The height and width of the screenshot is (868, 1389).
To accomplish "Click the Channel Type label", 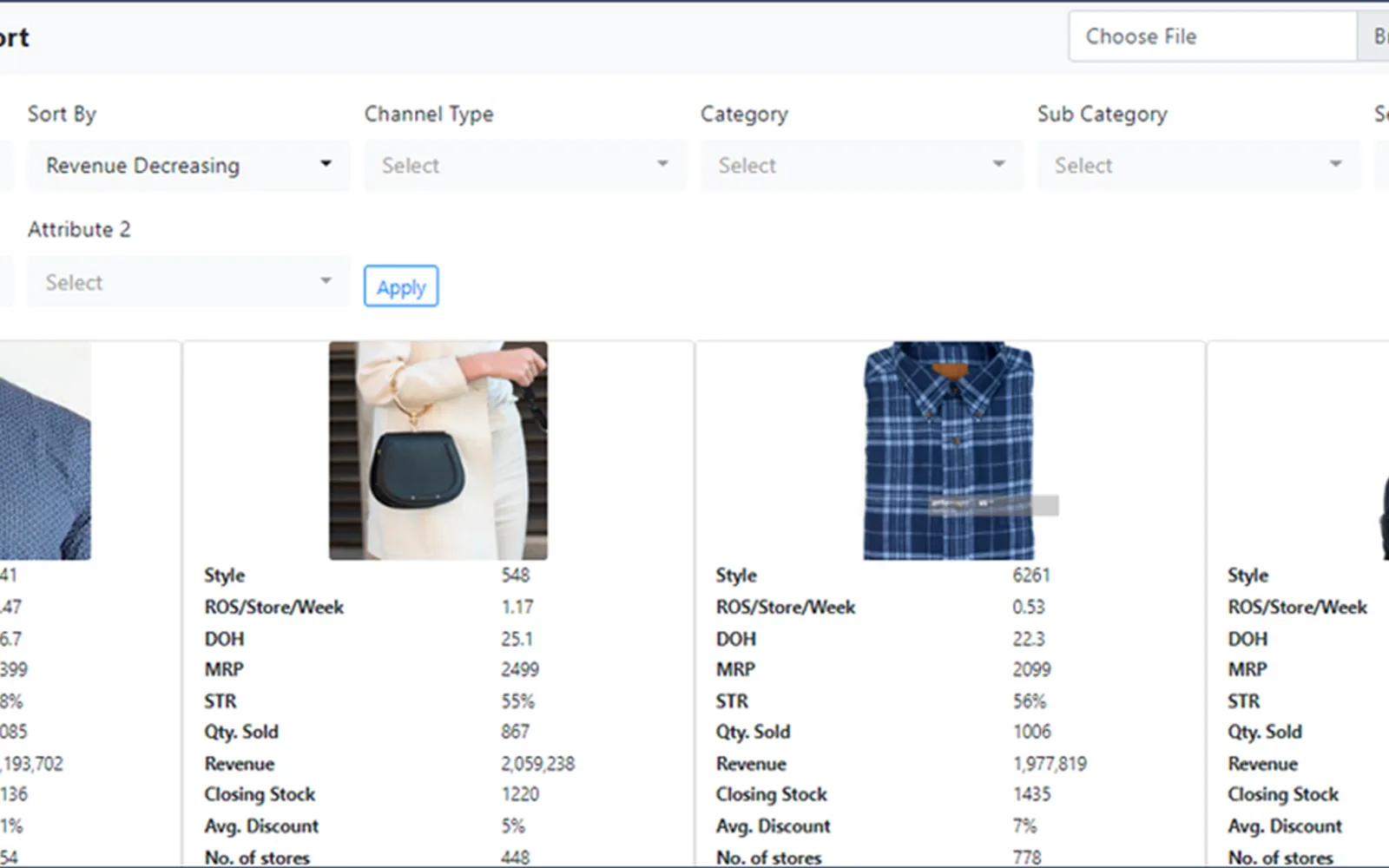I will 429,115.
